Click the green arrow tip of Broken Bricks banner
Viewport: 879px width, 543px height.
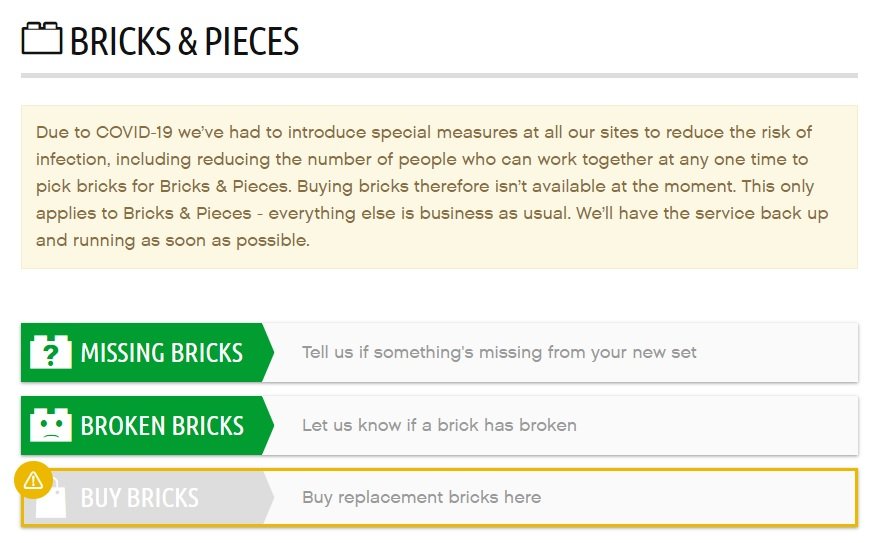pos(267,425)
